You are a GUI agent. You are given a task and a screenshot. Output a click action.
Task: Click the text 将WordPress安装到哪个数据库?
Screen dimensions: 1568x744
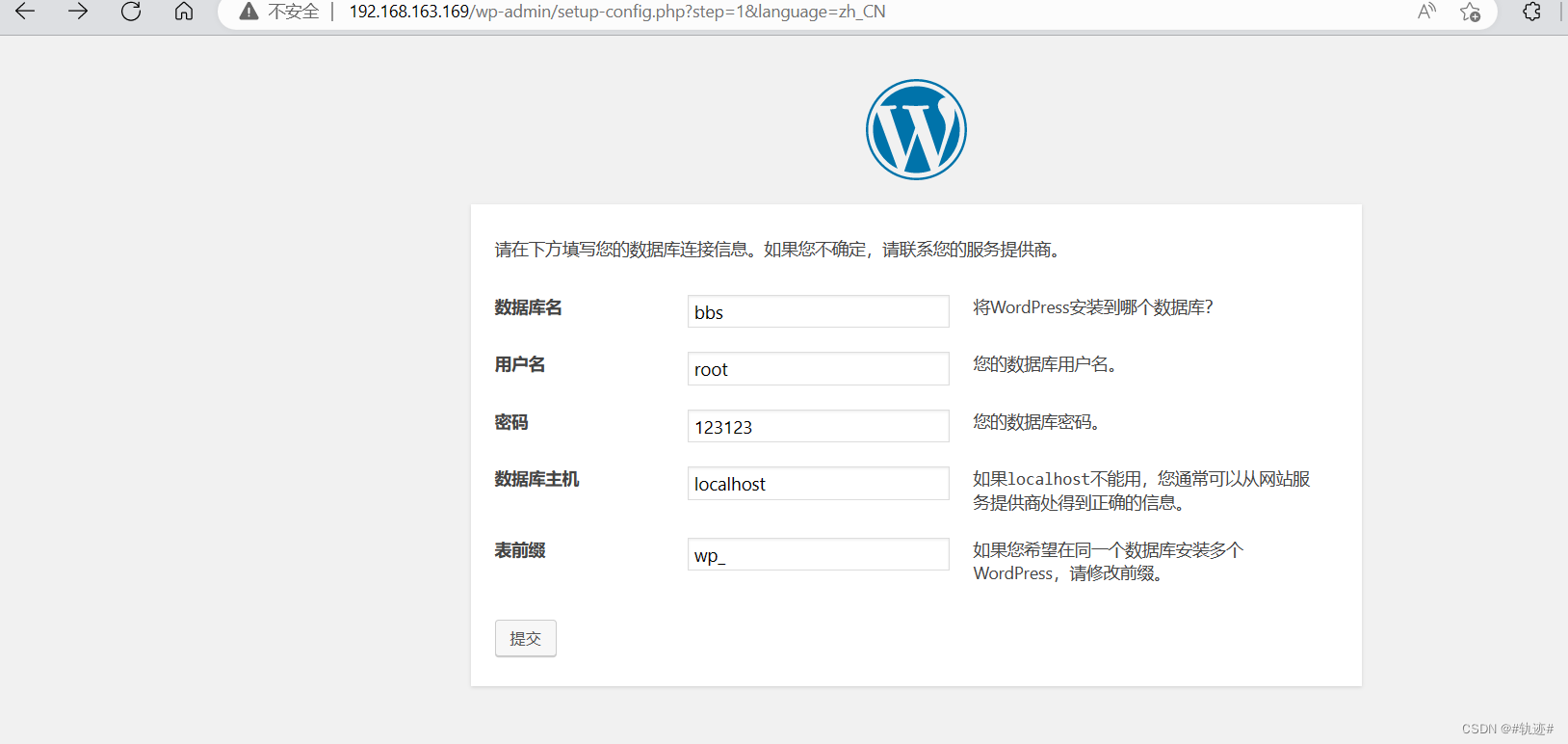click(1092, 307)
